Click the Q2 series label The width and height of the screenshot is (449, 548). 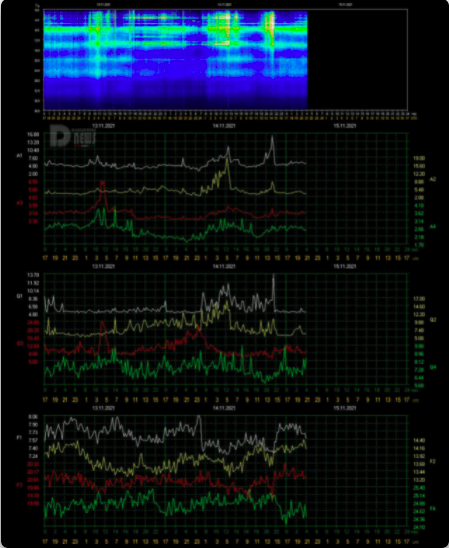(x=433, y=320)
